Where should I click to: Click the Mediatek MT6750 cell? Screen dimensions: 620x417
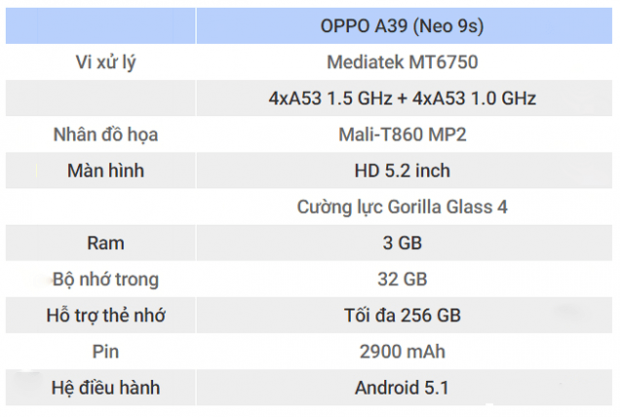402,62
